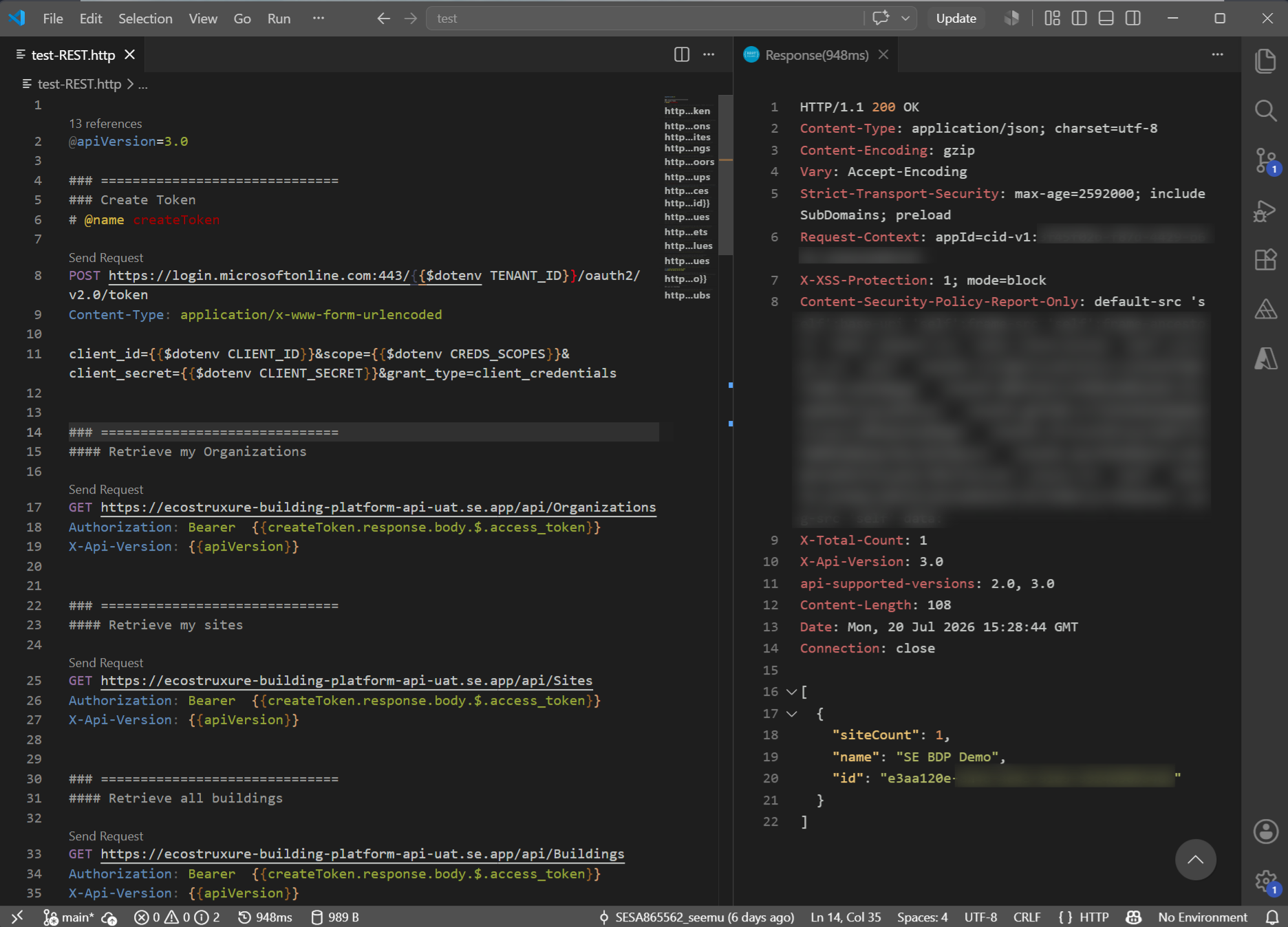1288x927 pixels.
Task: Open the Run and Debug view
Action: click(x=1265, y=210)
